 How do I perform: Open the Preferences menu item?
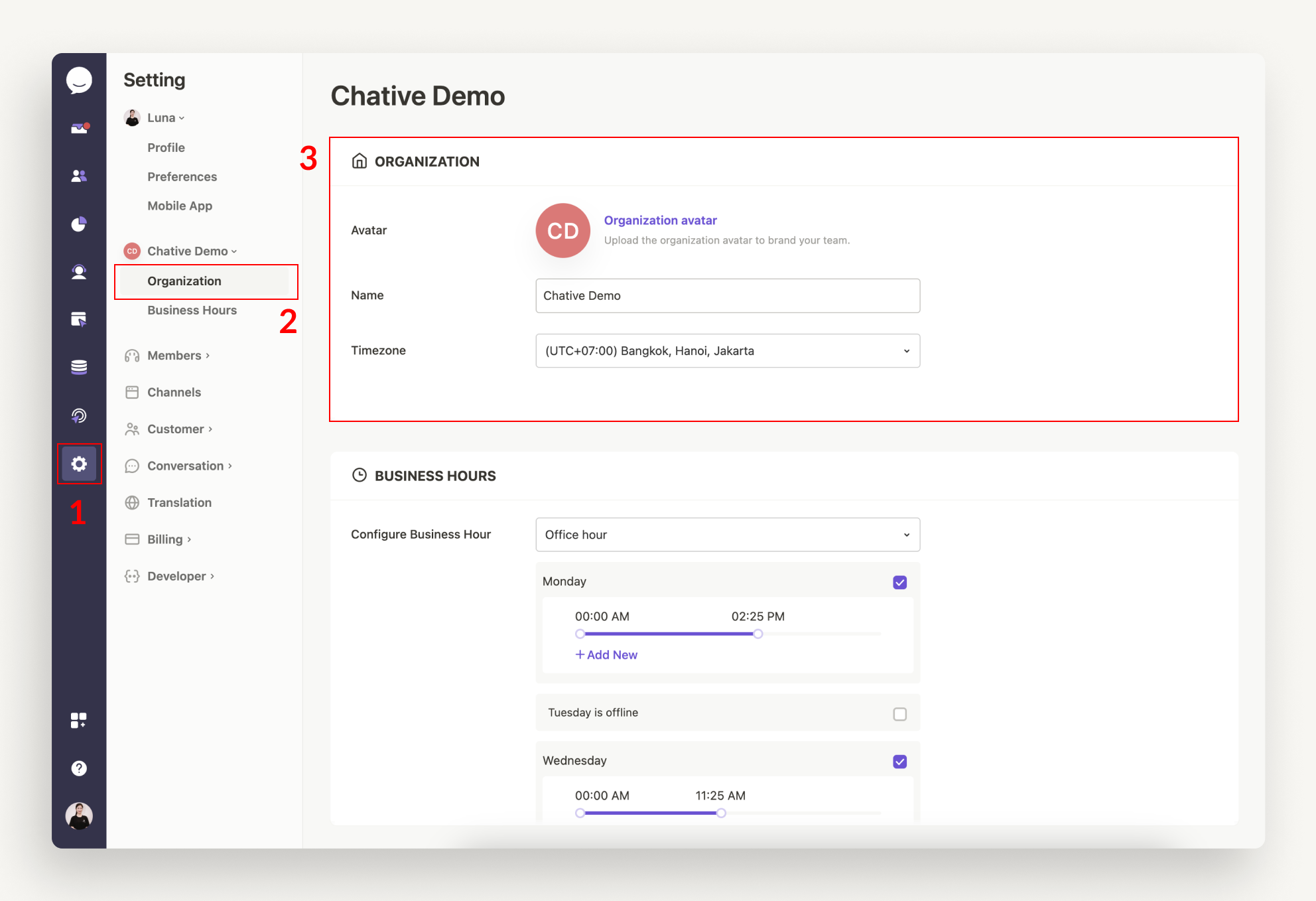click(x=182, y=176)
